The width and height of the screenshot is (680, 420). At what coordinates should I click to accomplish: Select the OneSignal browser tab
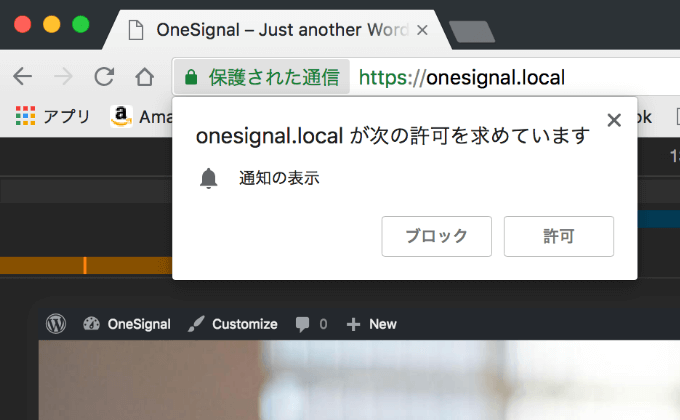(x=278, y=30)
